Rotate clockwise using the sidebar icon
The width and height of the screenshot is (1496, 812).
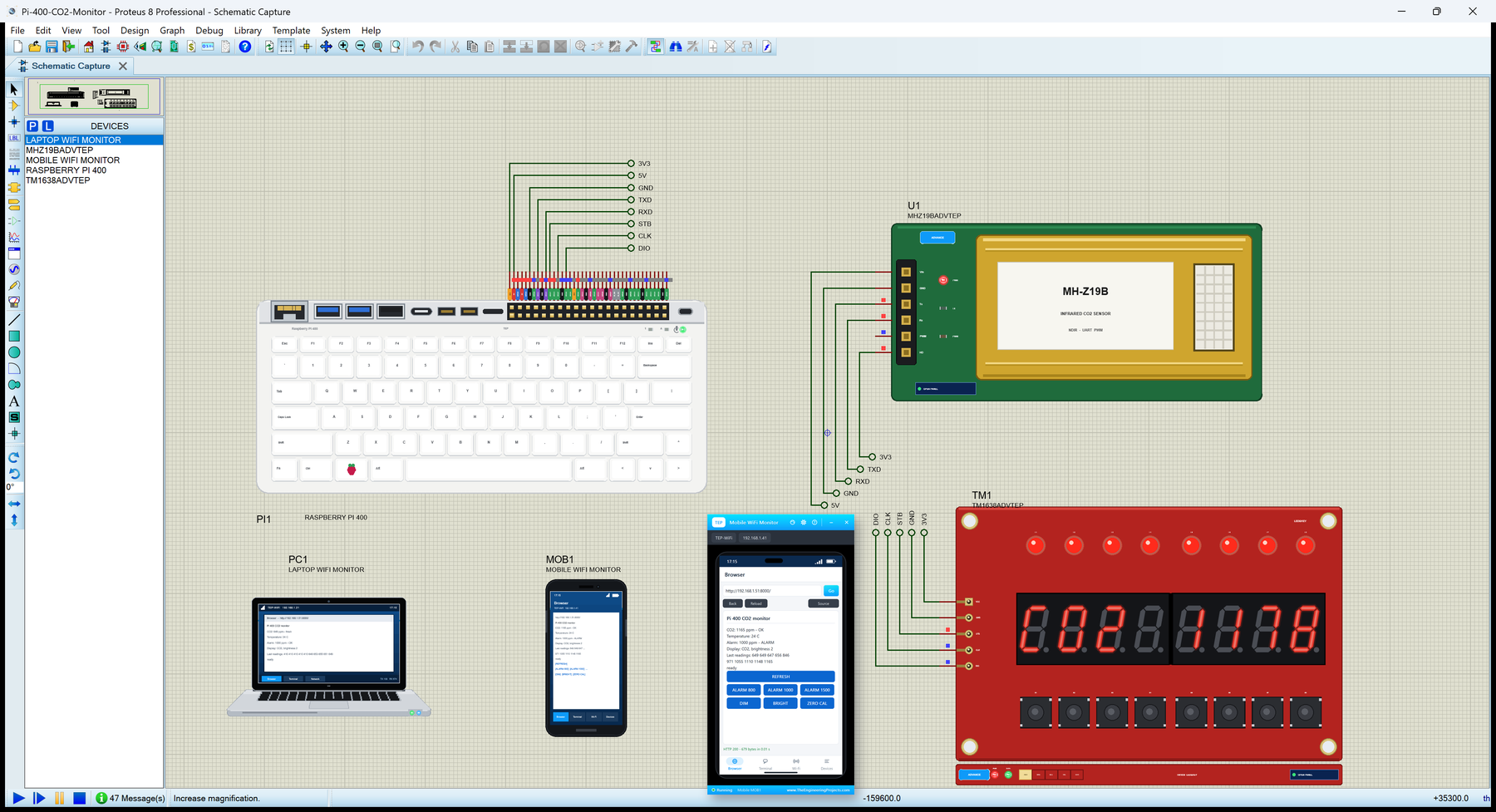(x=14, y=457)
